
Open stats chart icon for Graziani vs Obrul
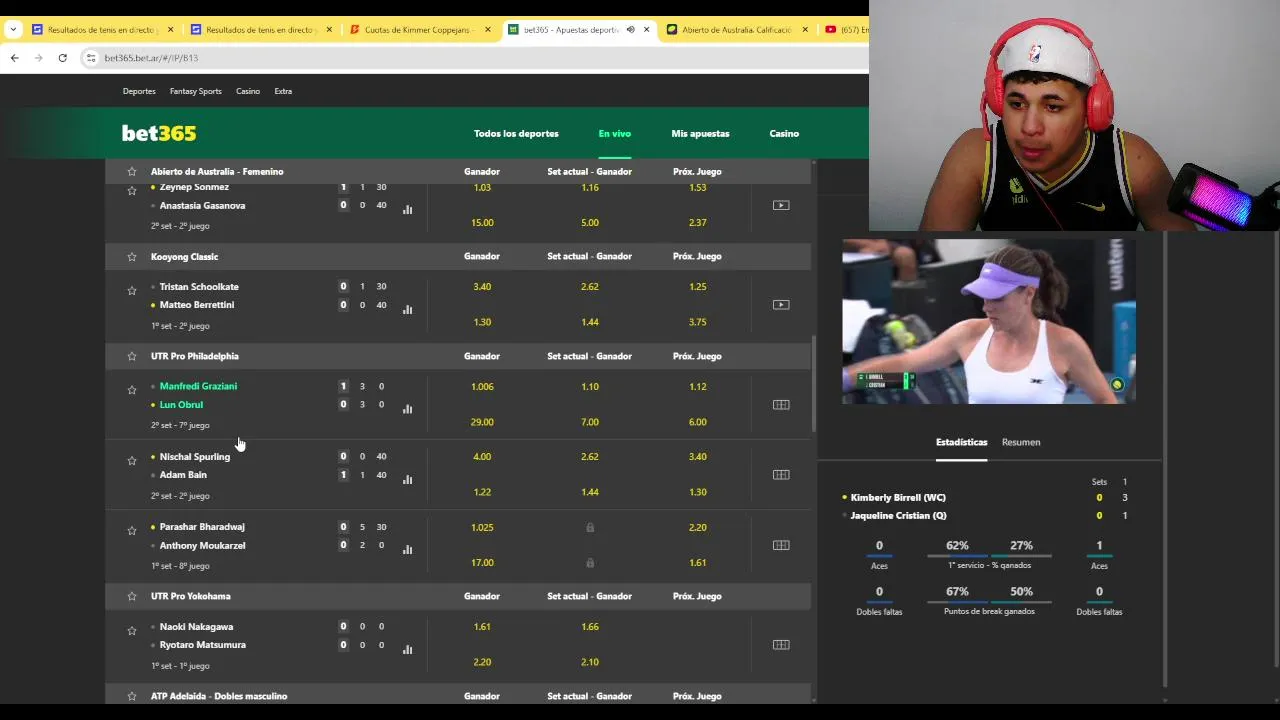tap(407, 409)
